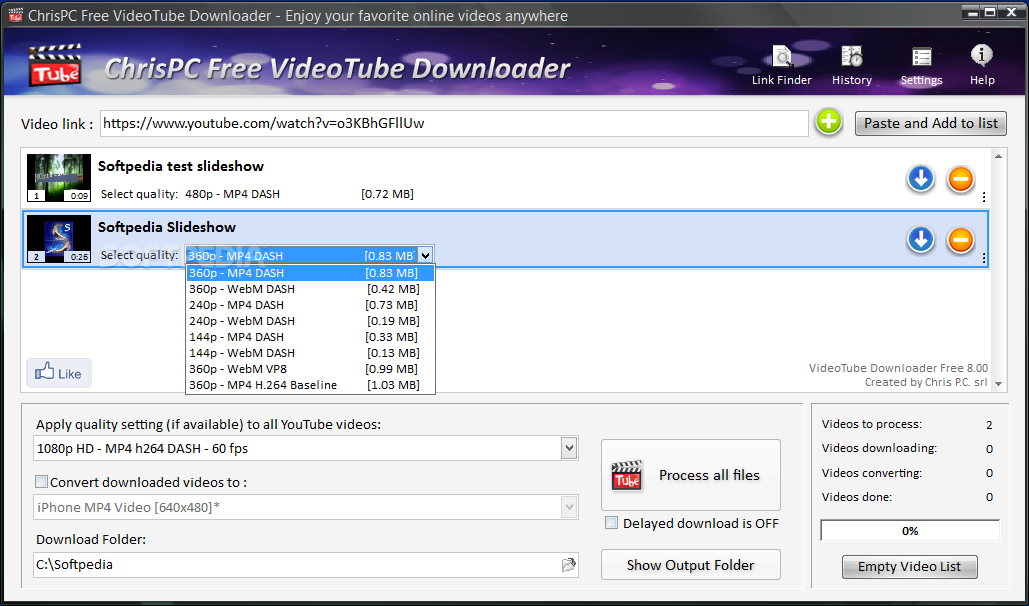This screenshot has height=606, width=1029.
Task: Click Empty Video List button
Action: pos(910,567)
